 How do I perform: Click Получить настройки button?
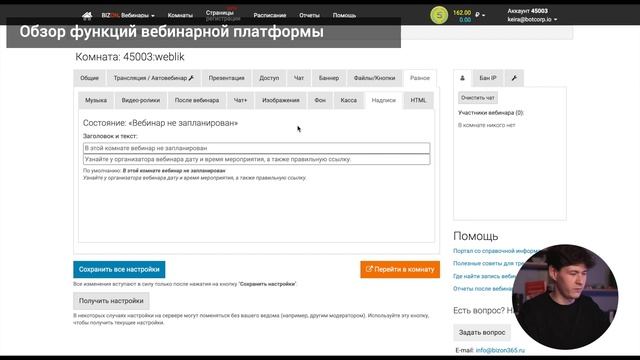111,301
